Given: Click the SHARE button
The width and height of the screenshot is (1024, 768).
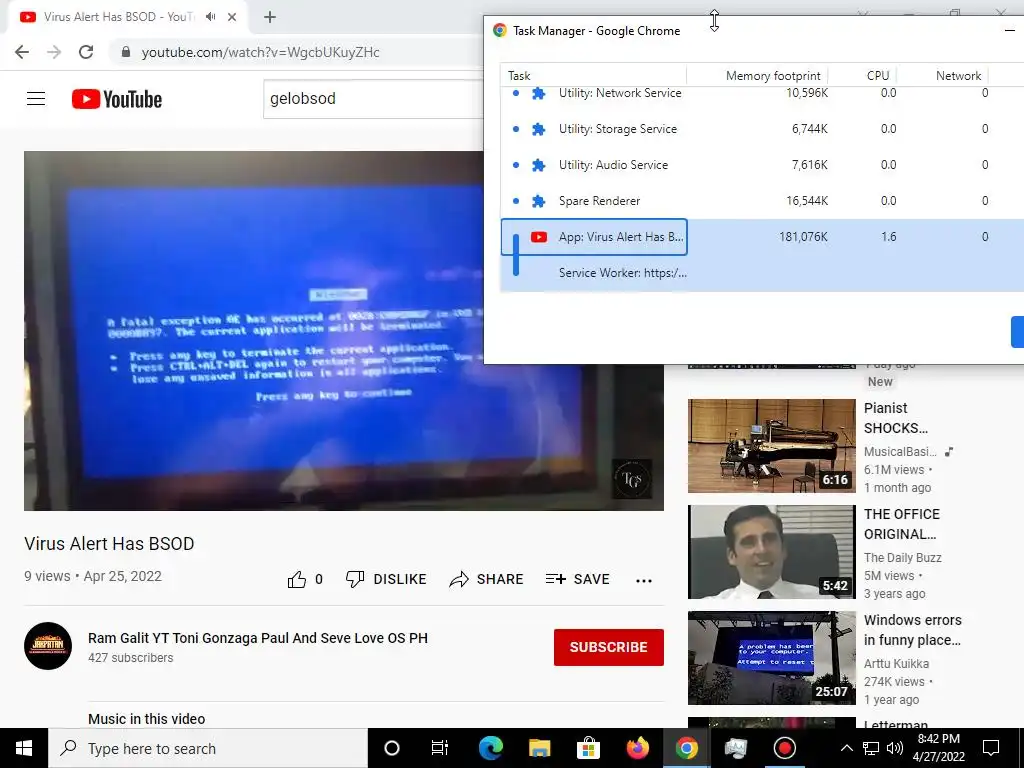Looking at the screenshot, I should pyautogui.click(x=487, y=579).
